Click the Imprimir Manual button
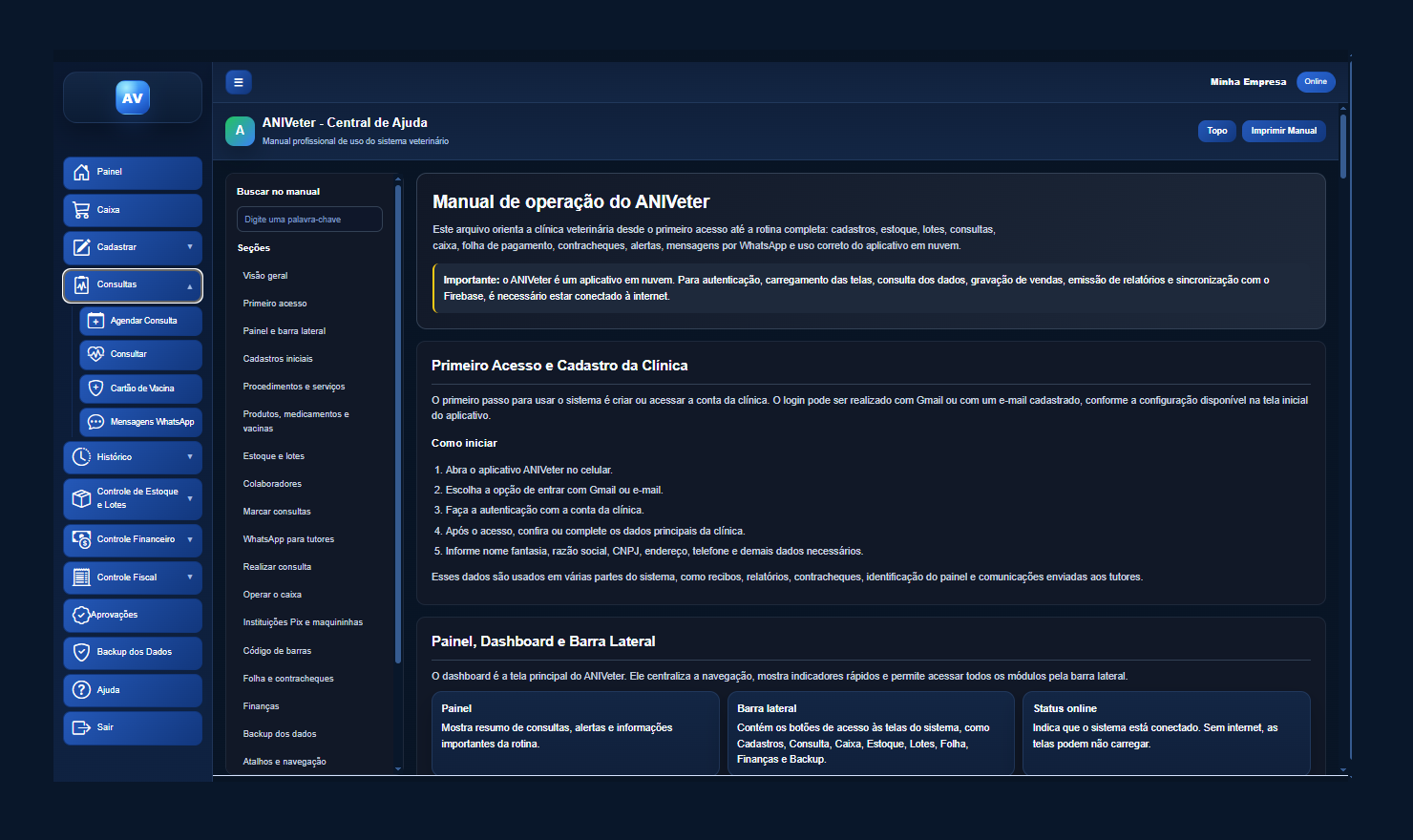 1284,131
